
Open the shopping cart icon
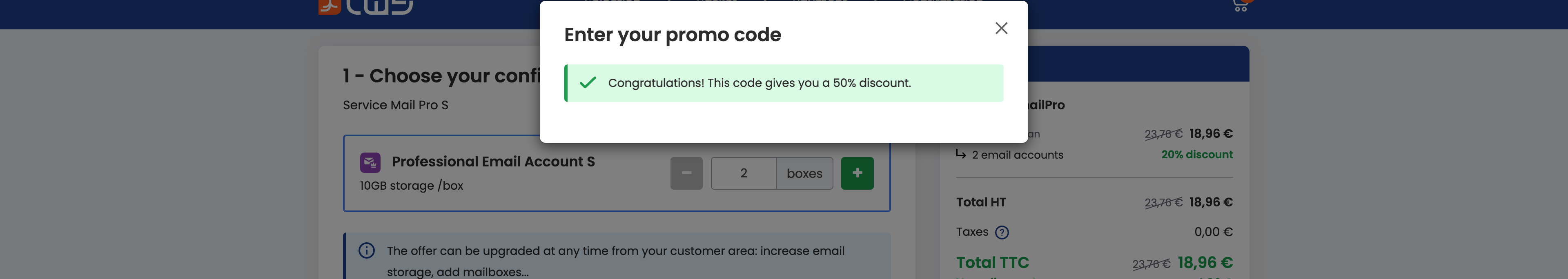(x=1240, y=6)
